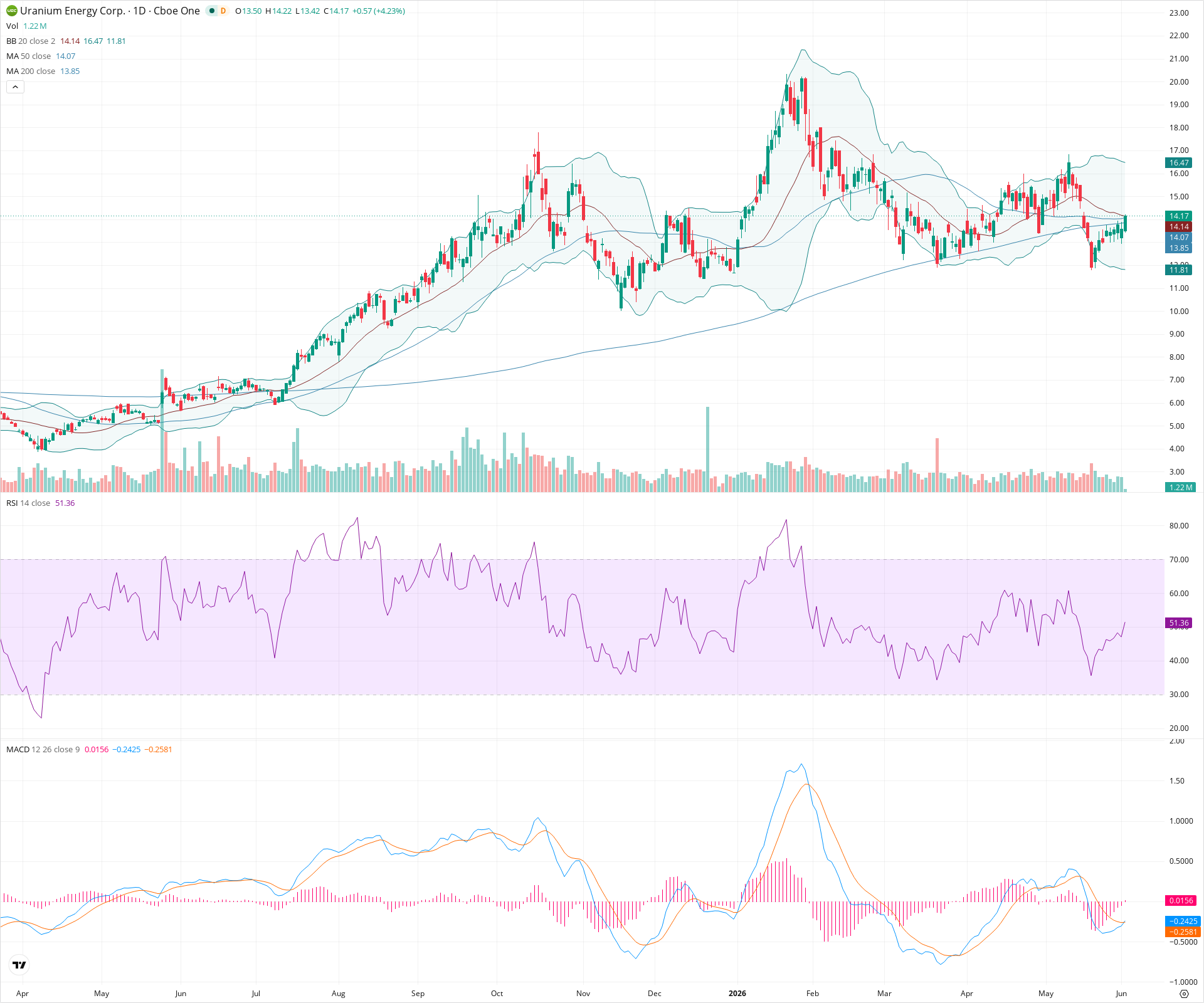Click BB lower value 11.81 in legend
Image resolution: width=1204 pixels, height=1003 pixels.
(x=117, y=41)
